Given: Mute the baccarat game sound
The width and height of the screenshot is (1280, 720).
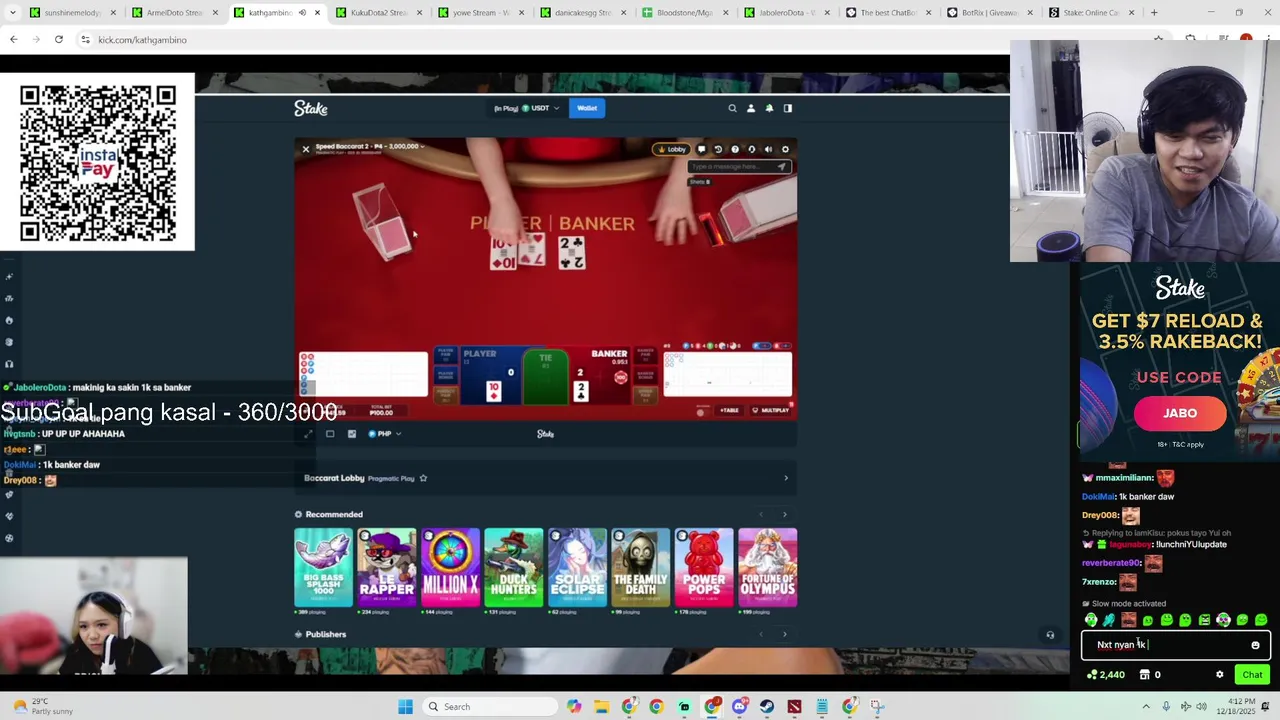Looking at the screenshot, I should click(768, 149).
